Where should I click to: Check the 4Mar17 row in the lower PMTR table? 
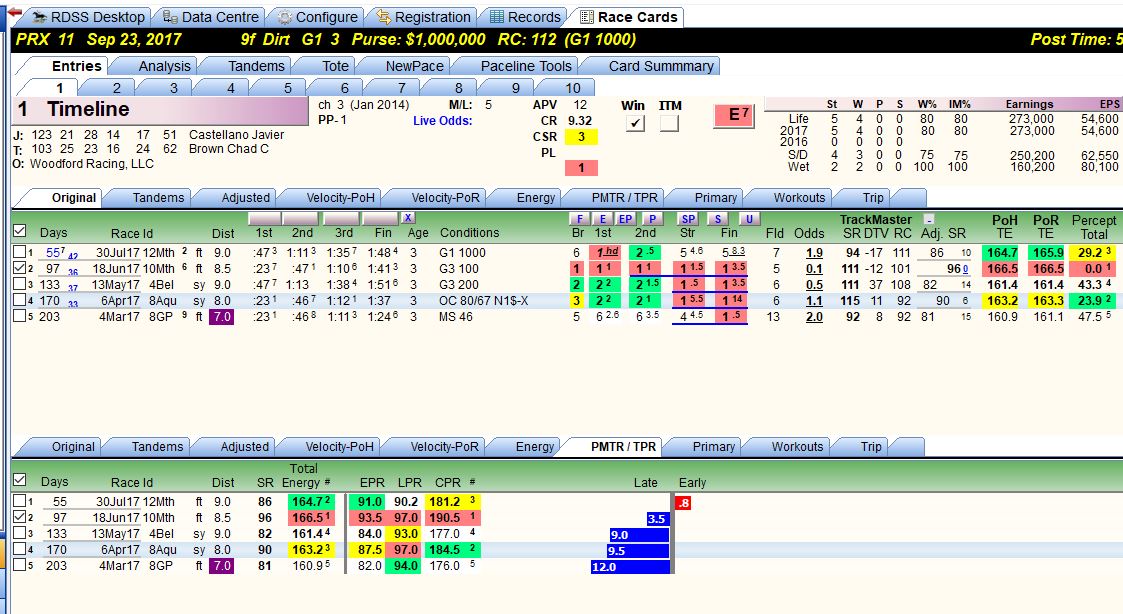[19, 565]
